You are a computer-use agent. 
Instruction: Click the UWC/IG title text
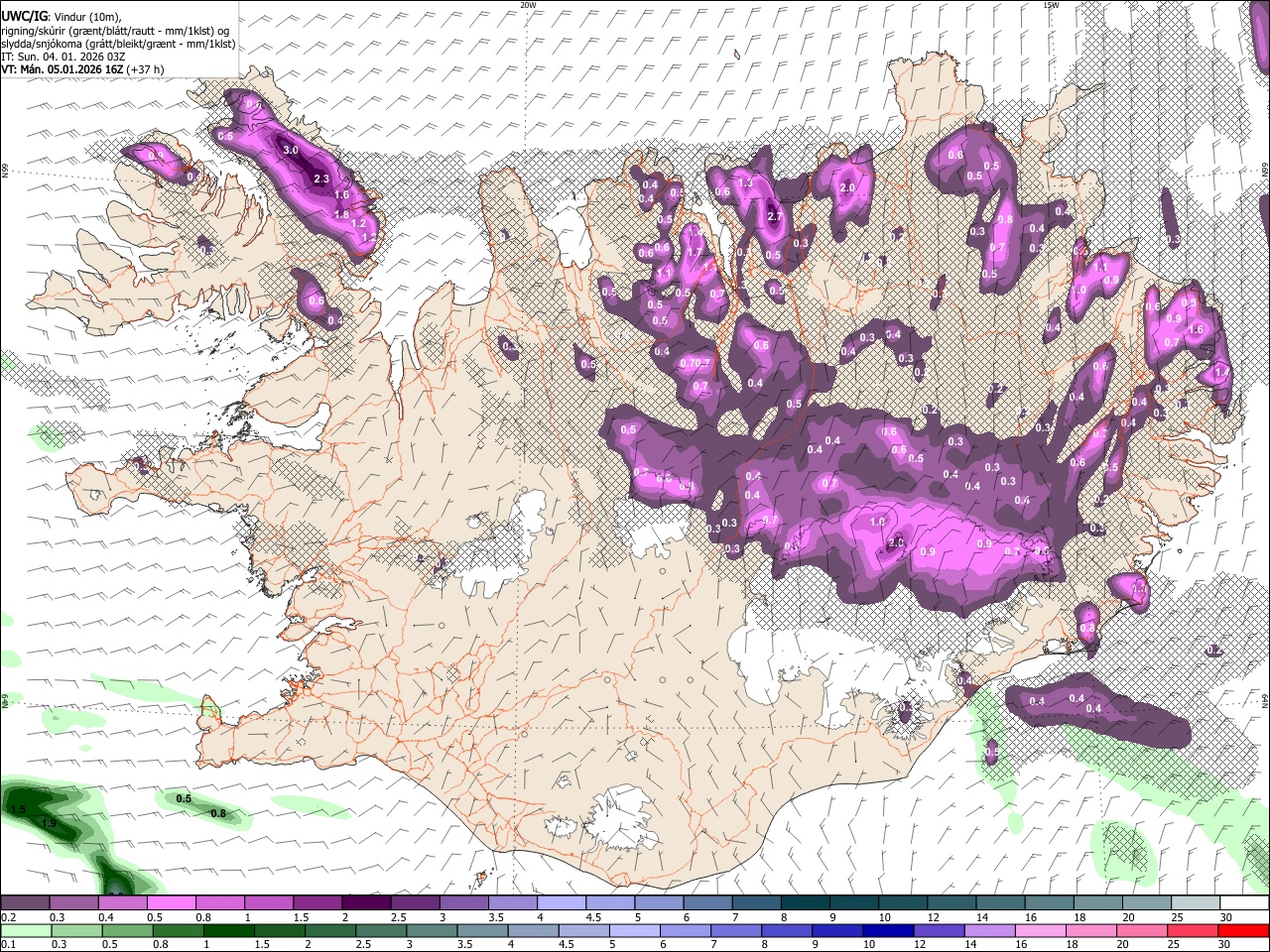[x=24, y=15]
